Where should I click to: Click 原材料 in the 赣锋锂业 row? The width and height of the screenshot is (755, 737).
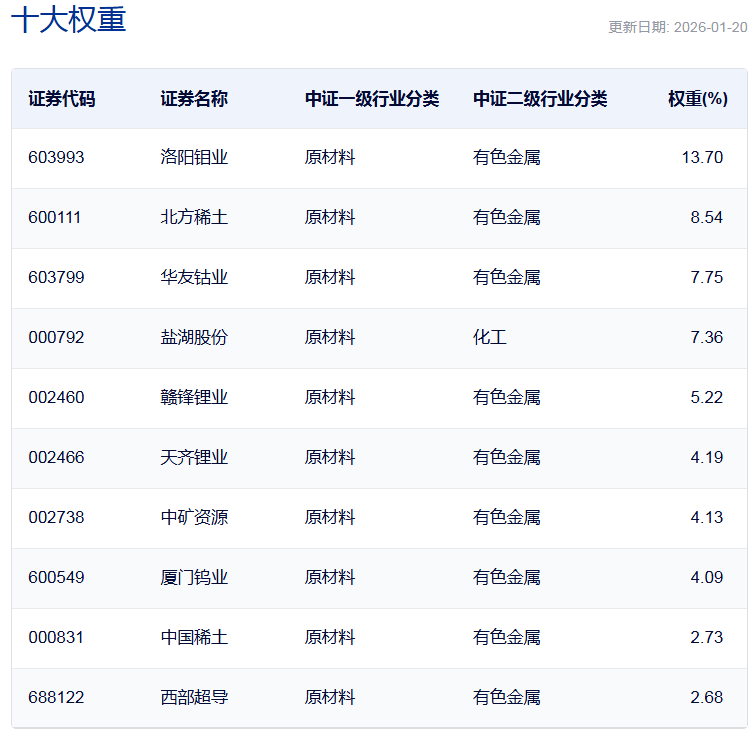pos(330,398)
